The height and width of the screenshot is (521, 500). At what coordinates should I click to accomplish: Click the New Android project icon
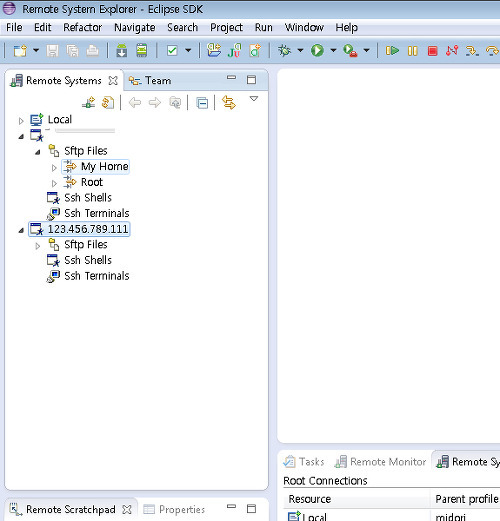tap(214, 50)
